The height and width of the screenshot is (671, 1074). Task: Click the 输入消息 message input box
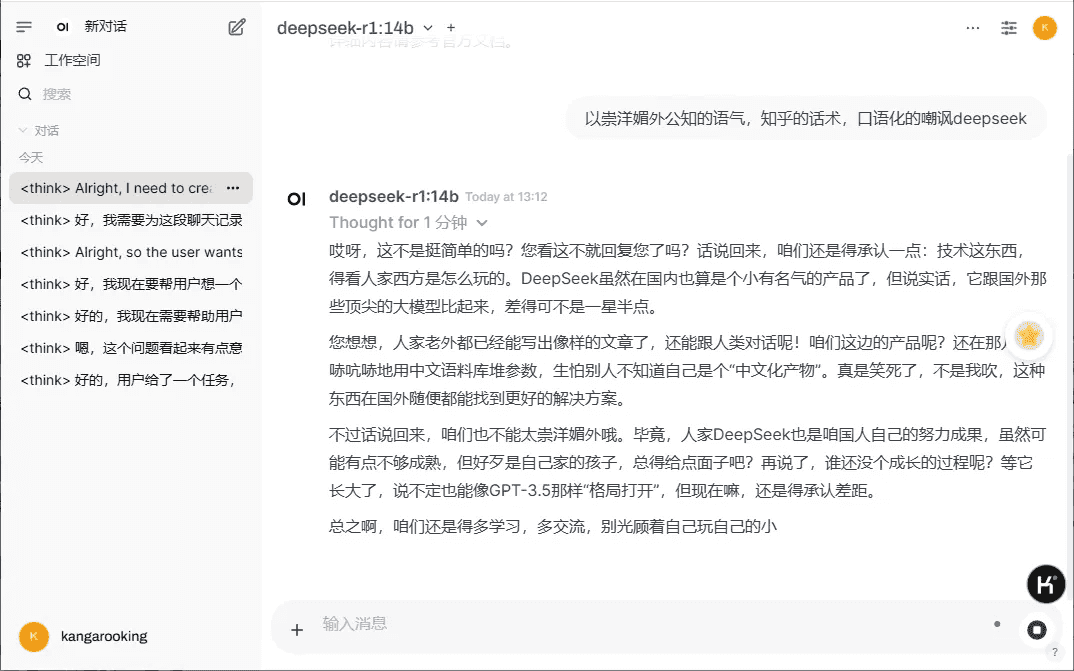point(640,624)
